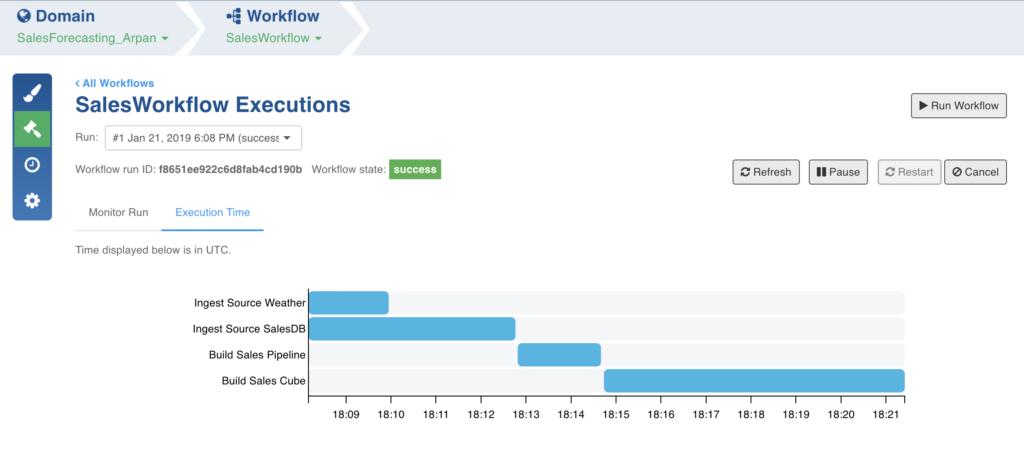
Task: Click the Build Sales Pipeline label
Action: pos(257,355)
